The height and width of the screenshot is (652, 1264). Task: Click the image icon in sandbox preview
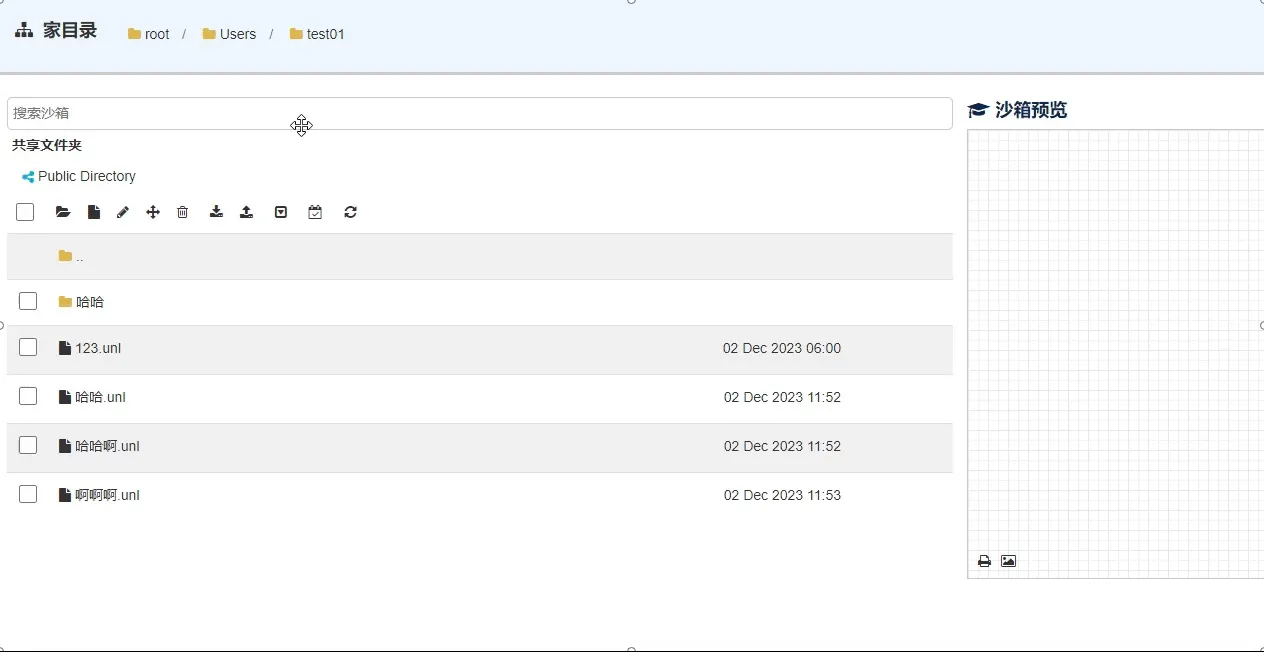coord(1008,561)
